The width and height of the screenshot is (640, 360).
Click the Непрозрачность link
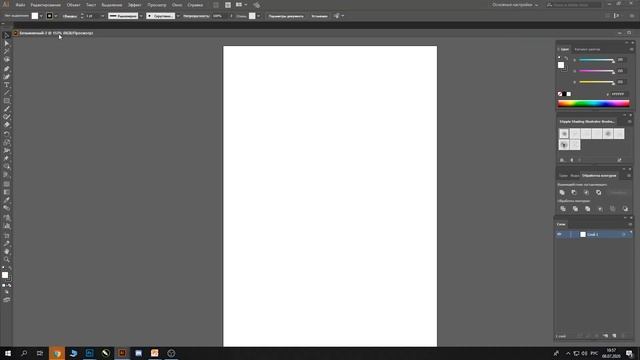coord(196,16)
